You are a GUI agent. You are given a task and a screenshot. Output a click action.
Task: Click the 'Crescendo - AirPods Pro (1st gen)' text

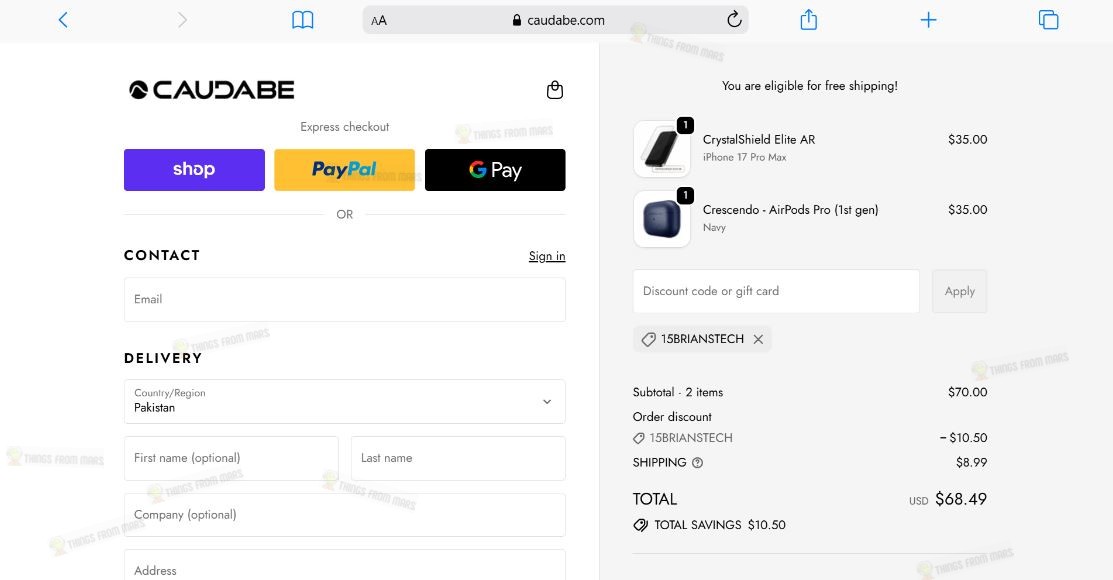791,210
